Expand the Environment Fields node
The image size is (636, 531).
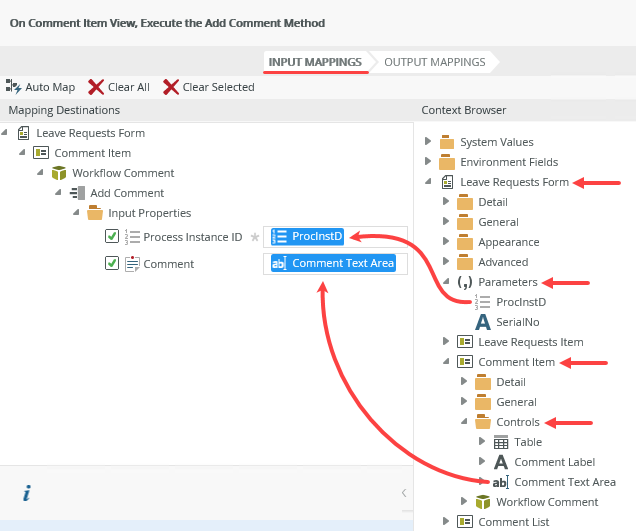pyautogui.click(x=428, y=161)
